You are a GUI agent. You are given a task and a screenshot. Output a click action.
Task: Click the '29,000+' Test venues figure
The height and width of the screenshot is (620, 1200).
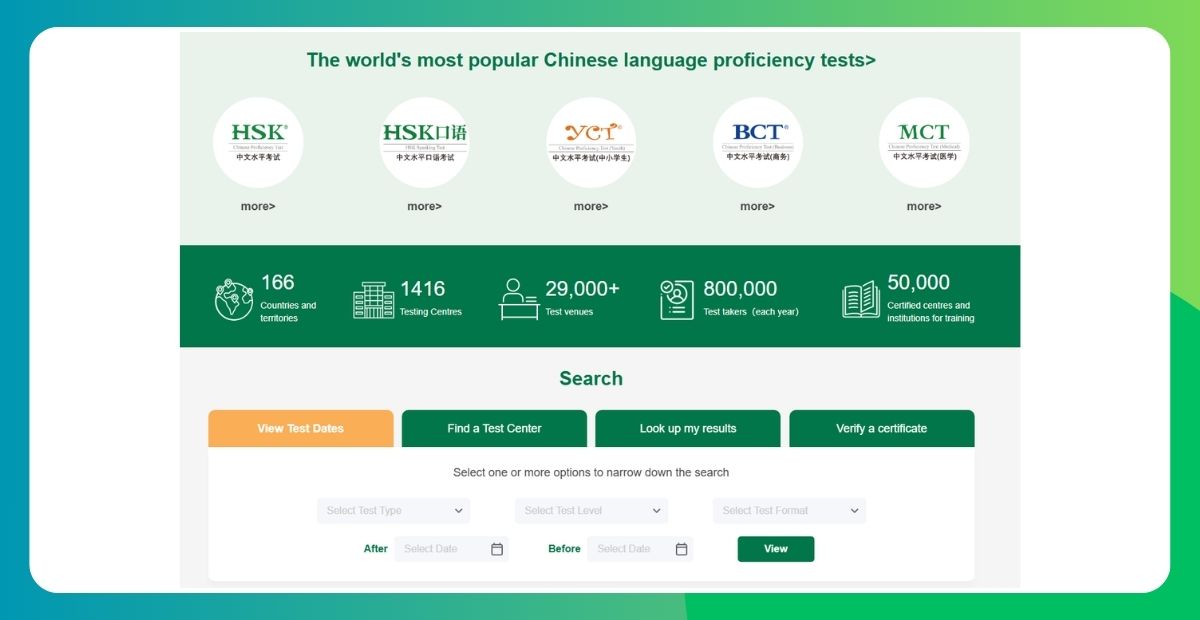582,289
